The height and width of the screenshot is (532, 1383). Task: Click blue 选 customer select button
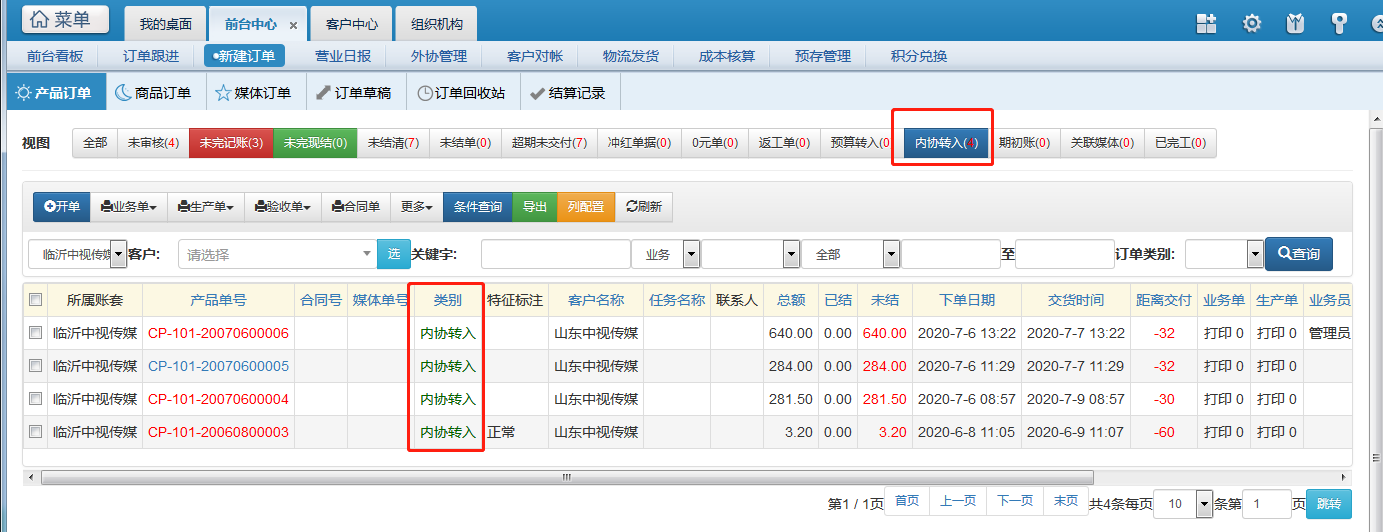394,255
